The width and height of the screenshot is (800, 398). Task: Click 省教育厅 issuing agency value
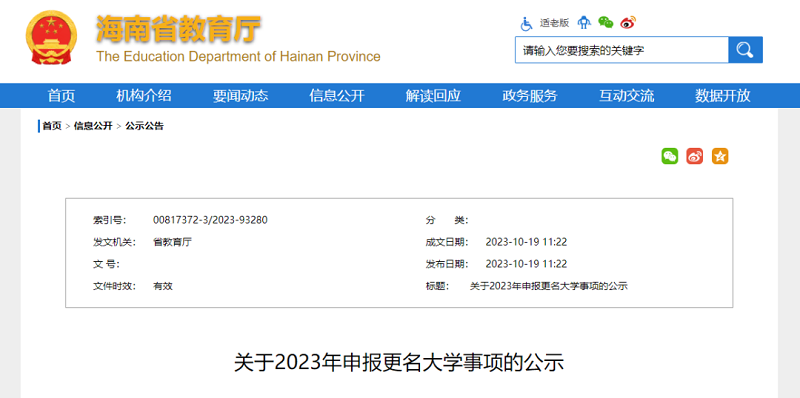tap(172, 242)
